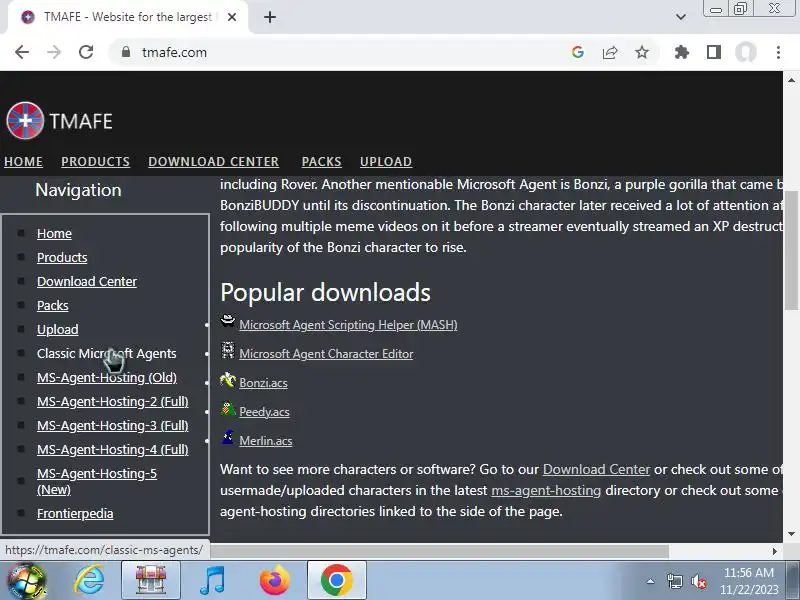Open MS-Agent-Hosting (Old) link
This screenshot has width=800, height=600.
[x=107, y=377]
